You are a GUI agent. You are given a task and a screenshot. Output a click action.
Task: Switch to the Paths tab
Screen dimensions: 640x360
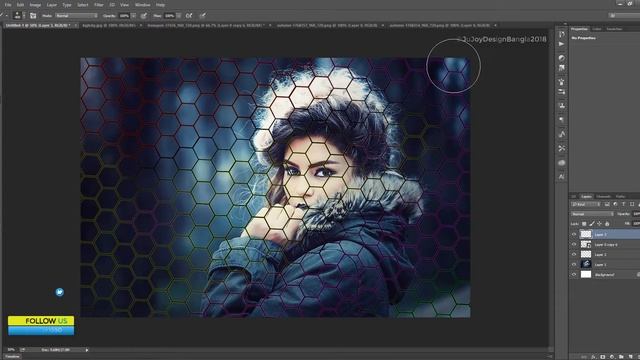click(x=620, y=196)
